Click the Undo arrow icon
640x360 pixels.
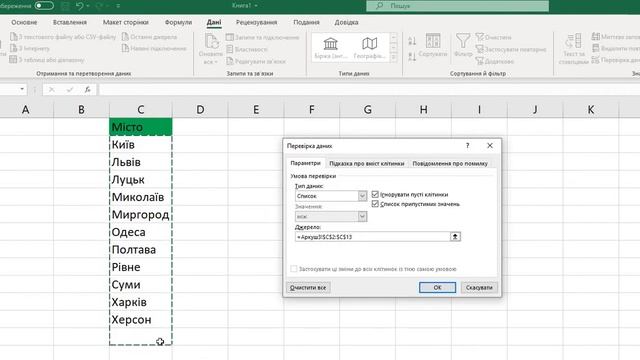(x=80, y=6)
